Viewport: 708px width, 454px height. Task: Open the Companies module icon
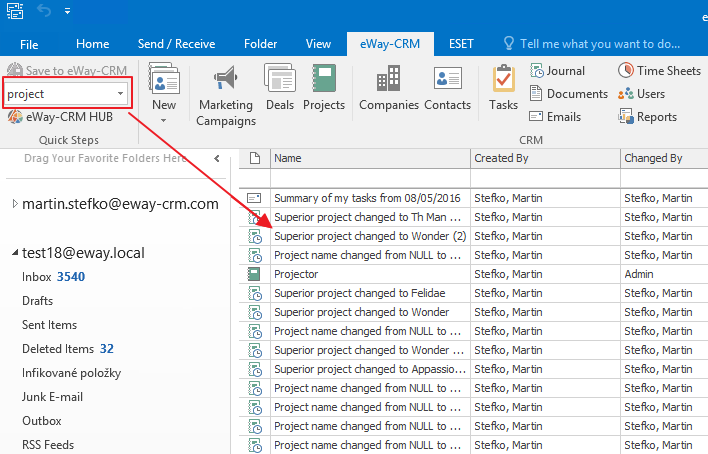click(x=388, y=79)
